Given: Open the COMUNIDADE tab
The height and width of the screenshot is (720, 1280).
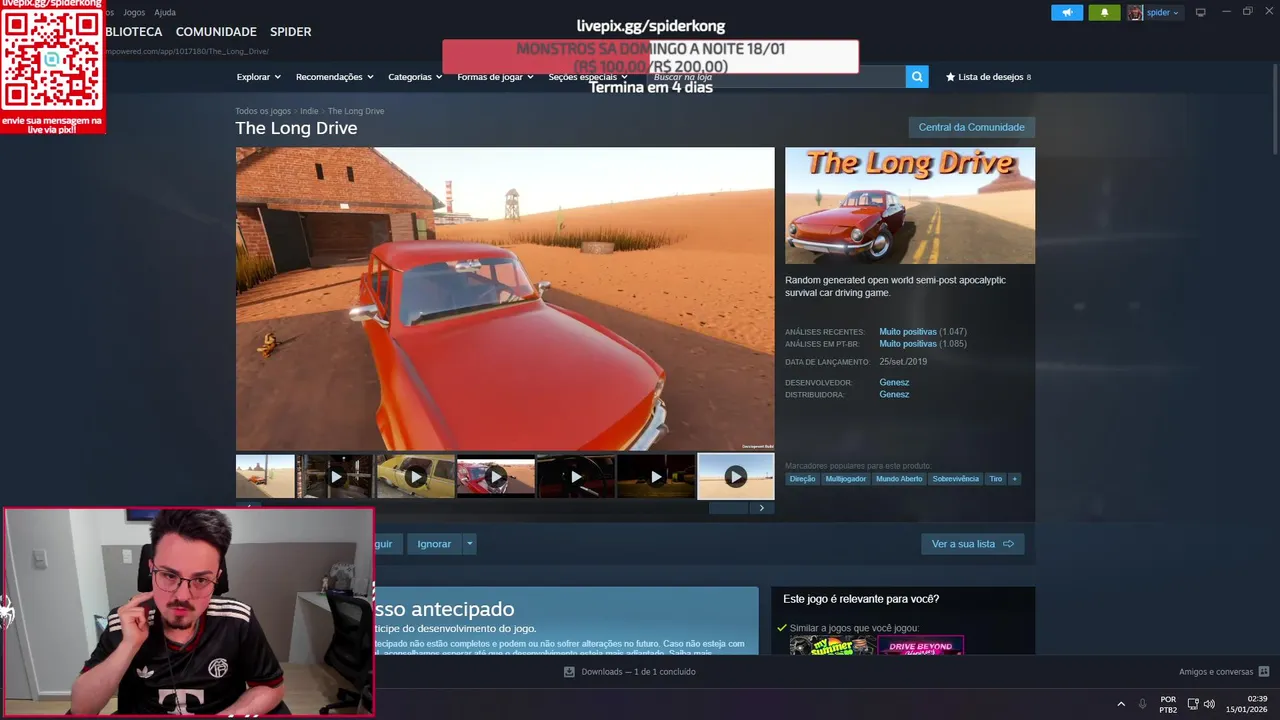Looking at the screenshot, I should point(216,32).
